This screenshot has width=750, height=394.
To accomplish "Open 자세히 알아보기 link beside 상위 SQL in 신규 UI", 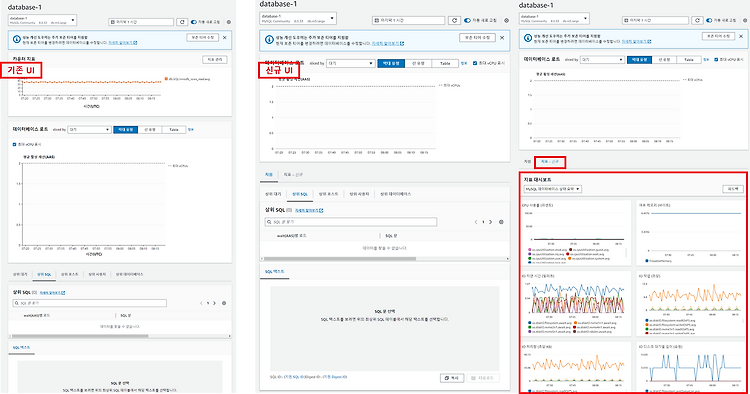I will 309,210.
